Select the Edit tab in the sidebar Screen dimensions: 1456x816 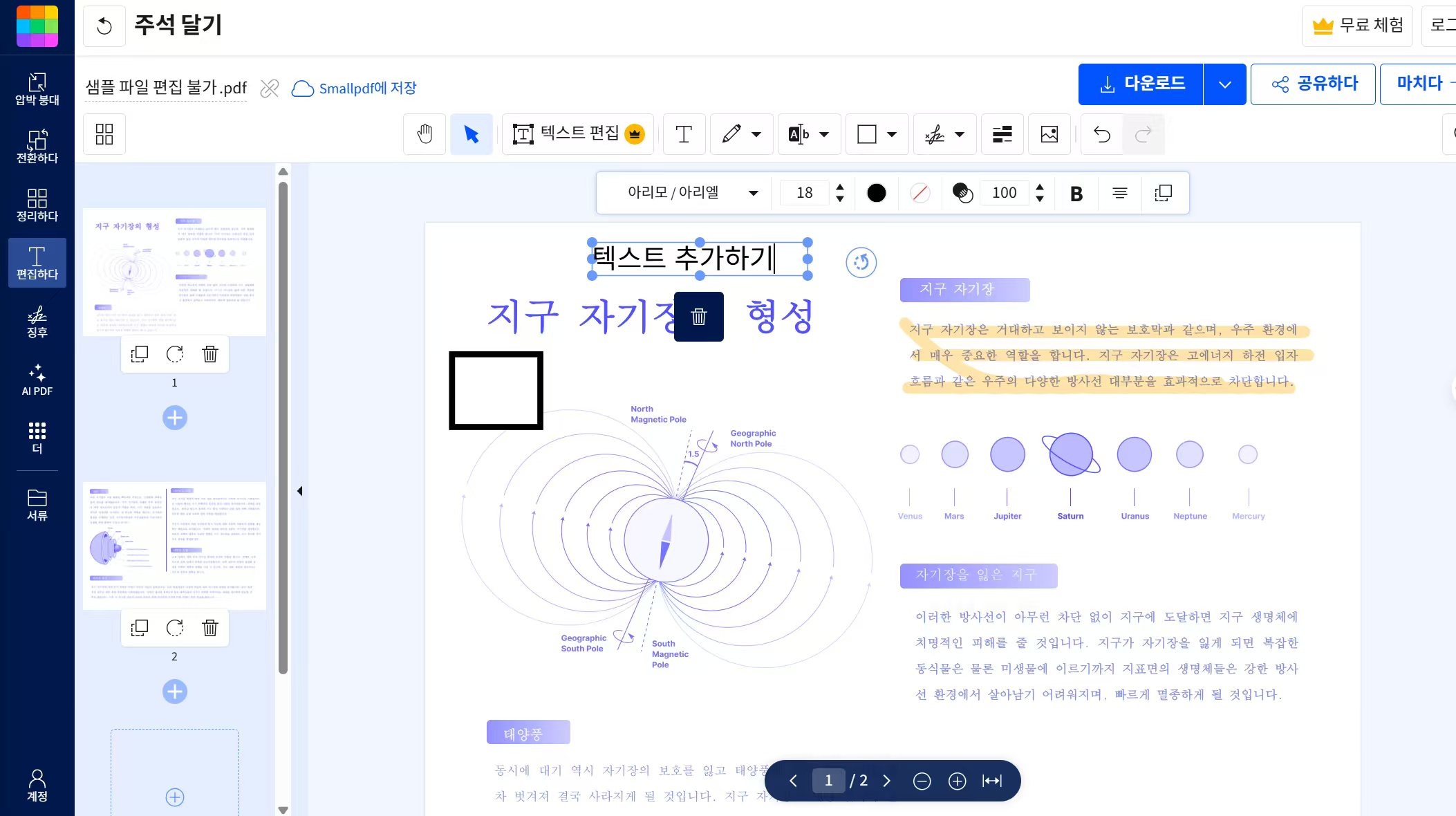coord(37,263)
